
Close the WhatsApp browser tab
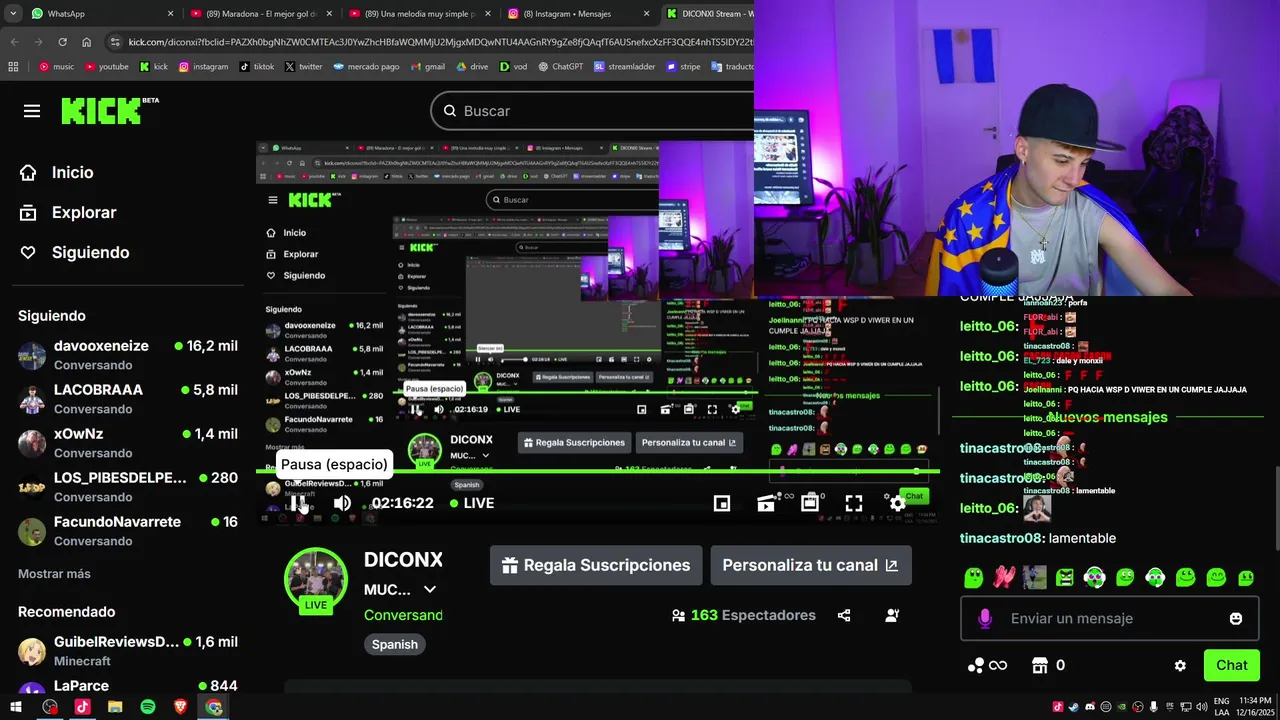[x=170, y=14]
